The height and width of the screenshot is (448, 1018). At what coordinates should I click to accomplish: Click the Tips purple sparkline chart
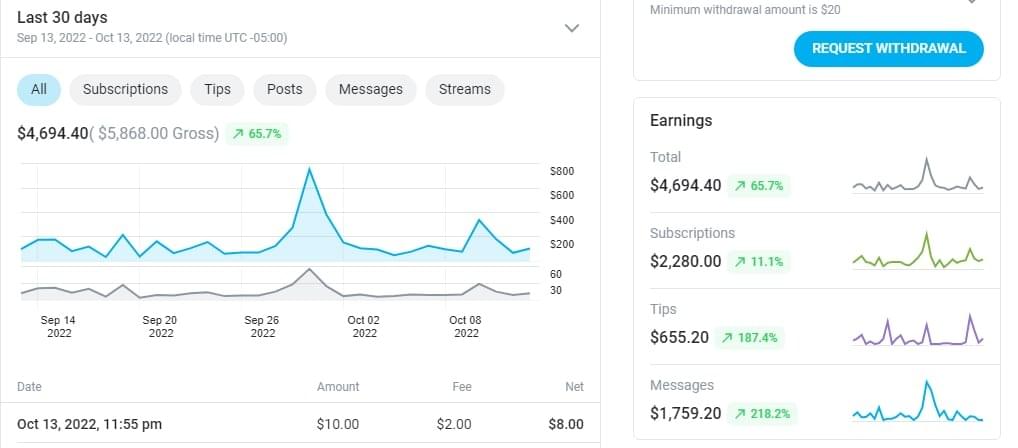tap(917, 329)
